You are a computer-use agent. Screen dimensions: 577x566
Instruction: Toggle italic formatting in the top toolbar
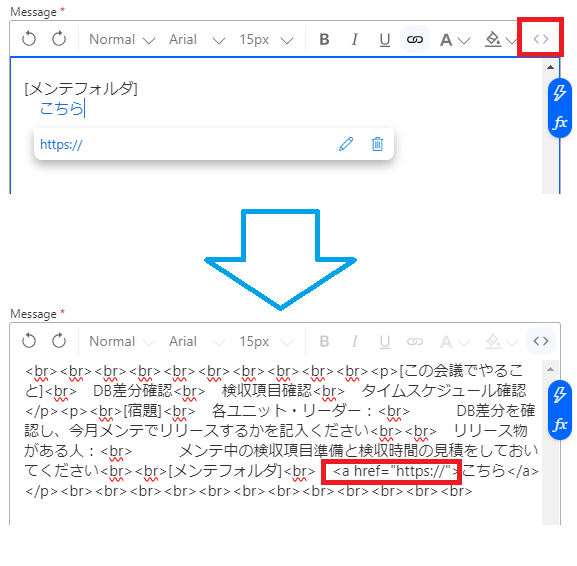(x=355, y=39)
